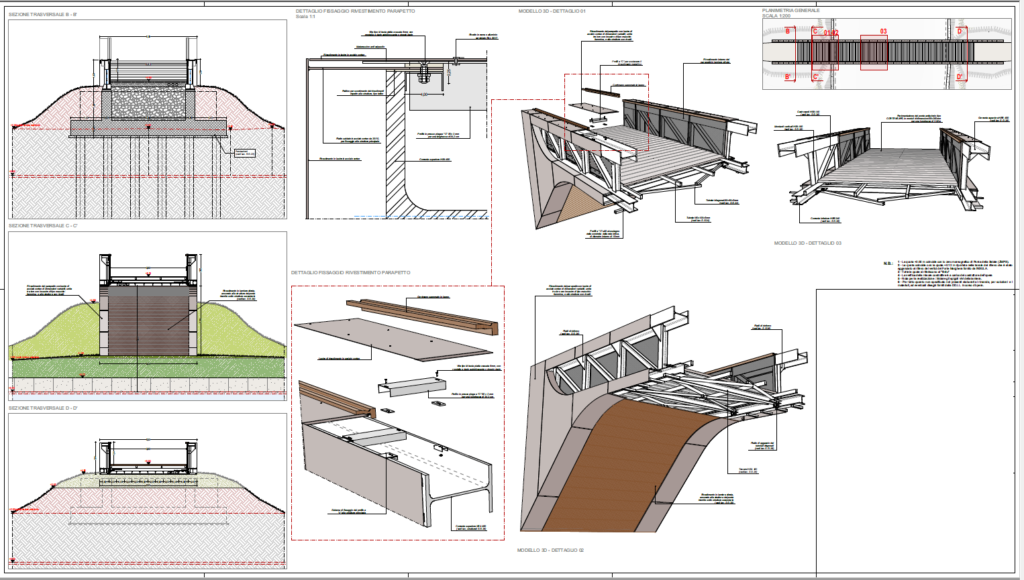The width and height of the screenshot is (1024, 580).
Task: Click red section marker D on plan view
Action: tap(960, 32)
